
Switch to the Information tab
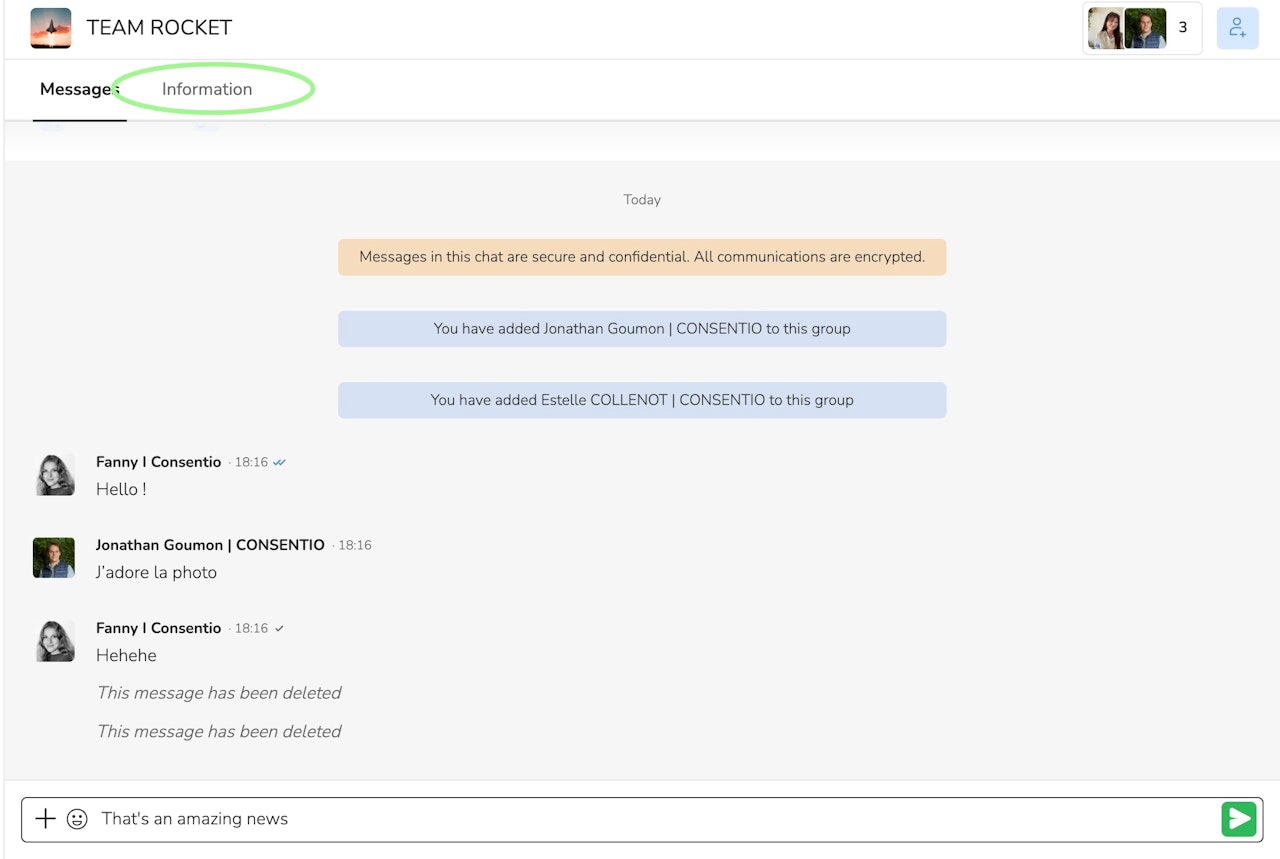(x=207, y=89)
